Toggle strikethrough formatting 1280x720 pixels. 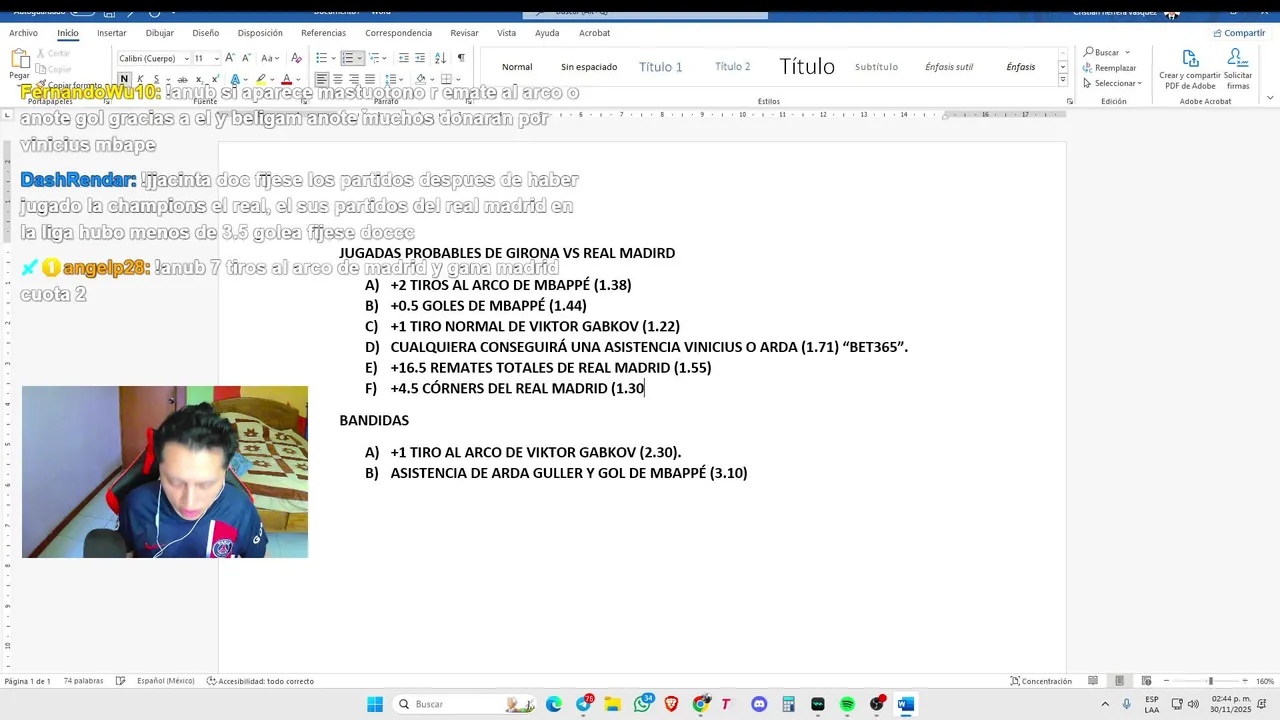tap(182, 79)
